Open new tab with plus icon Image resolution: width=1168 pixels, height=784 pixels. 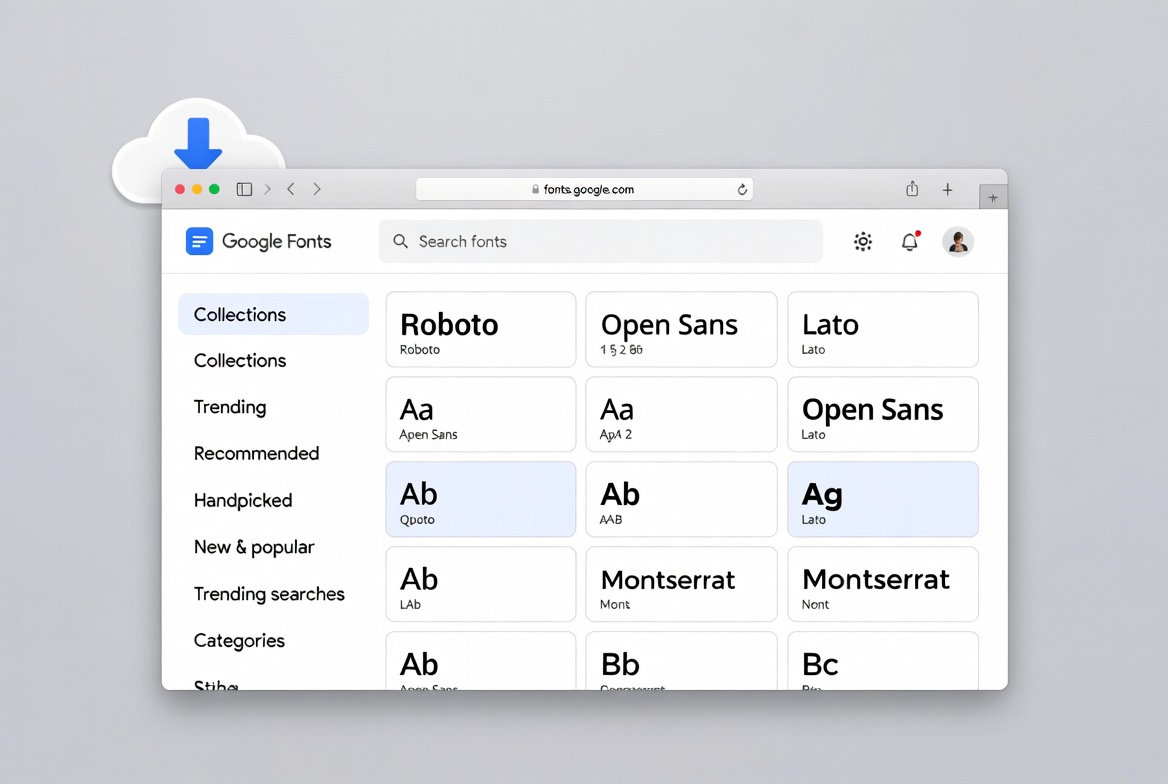coord(948,189)
